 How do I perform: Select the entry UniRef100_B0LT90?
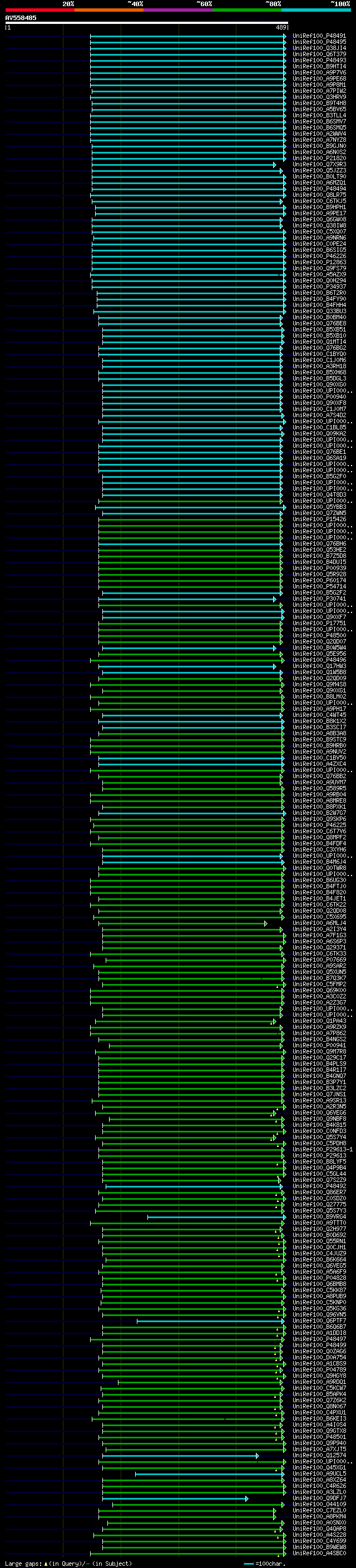(x=319, y=176)
